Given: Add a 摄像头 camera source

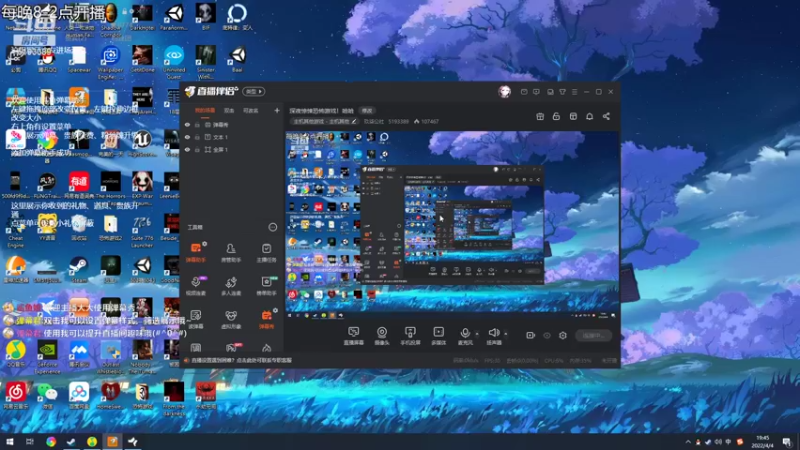Looking at the screenshot, I should tap(382, 336).
